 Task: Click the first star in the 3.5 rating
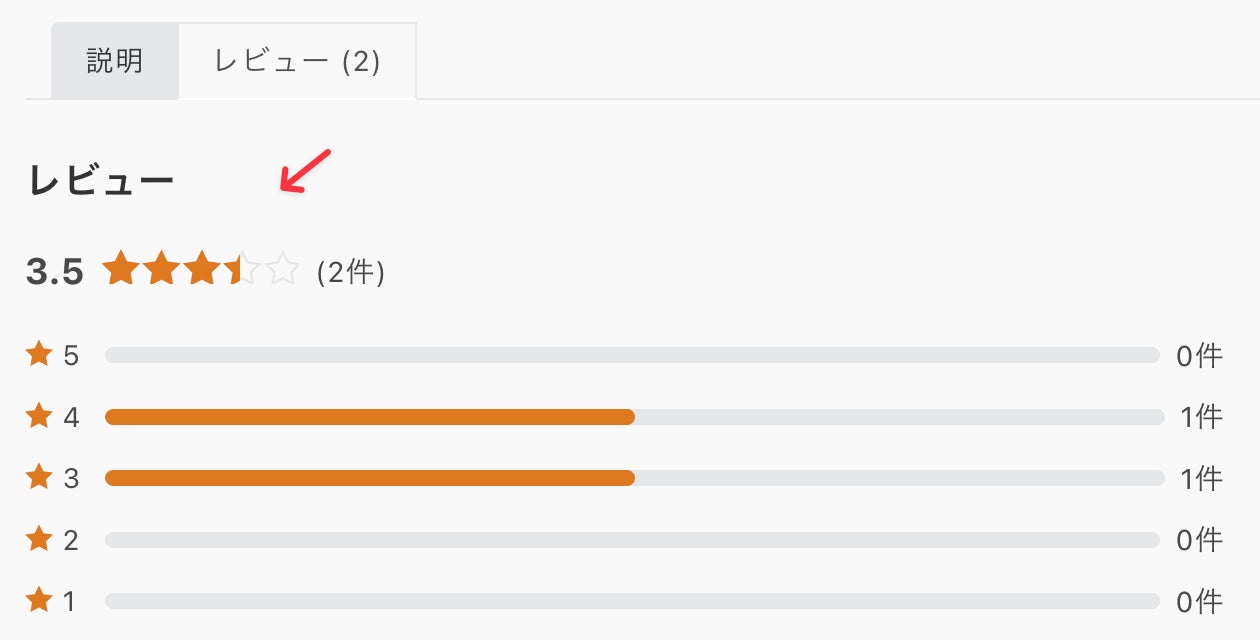120,269
